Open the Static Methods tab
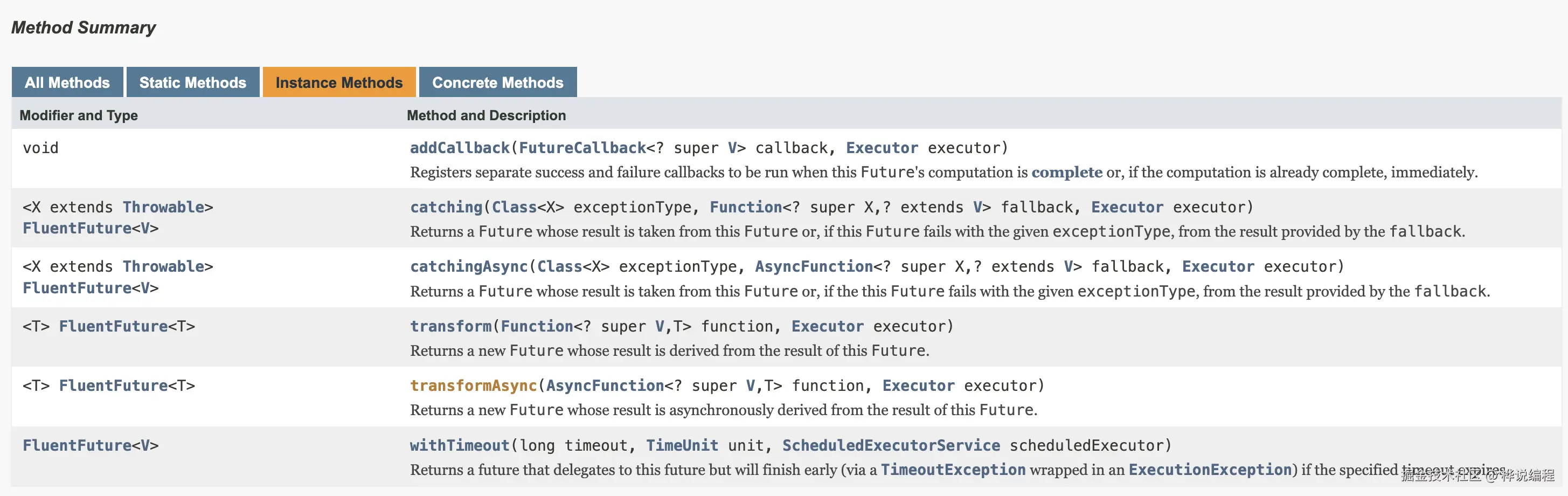Image resolution: width=1568 pixels, height=496 pixels. pyautogui.click(x=192, y=82)
